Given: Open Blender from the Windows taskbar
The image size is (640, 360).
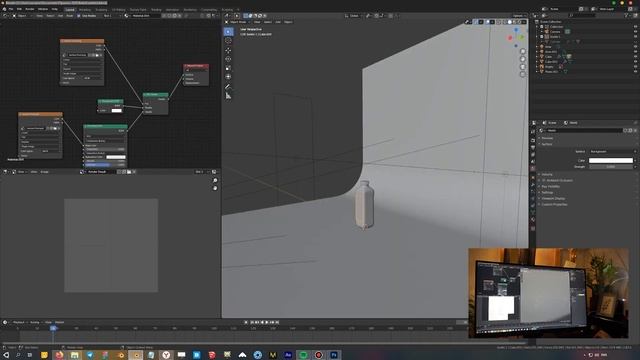Looking at the screenshot, I should [120, 355].
